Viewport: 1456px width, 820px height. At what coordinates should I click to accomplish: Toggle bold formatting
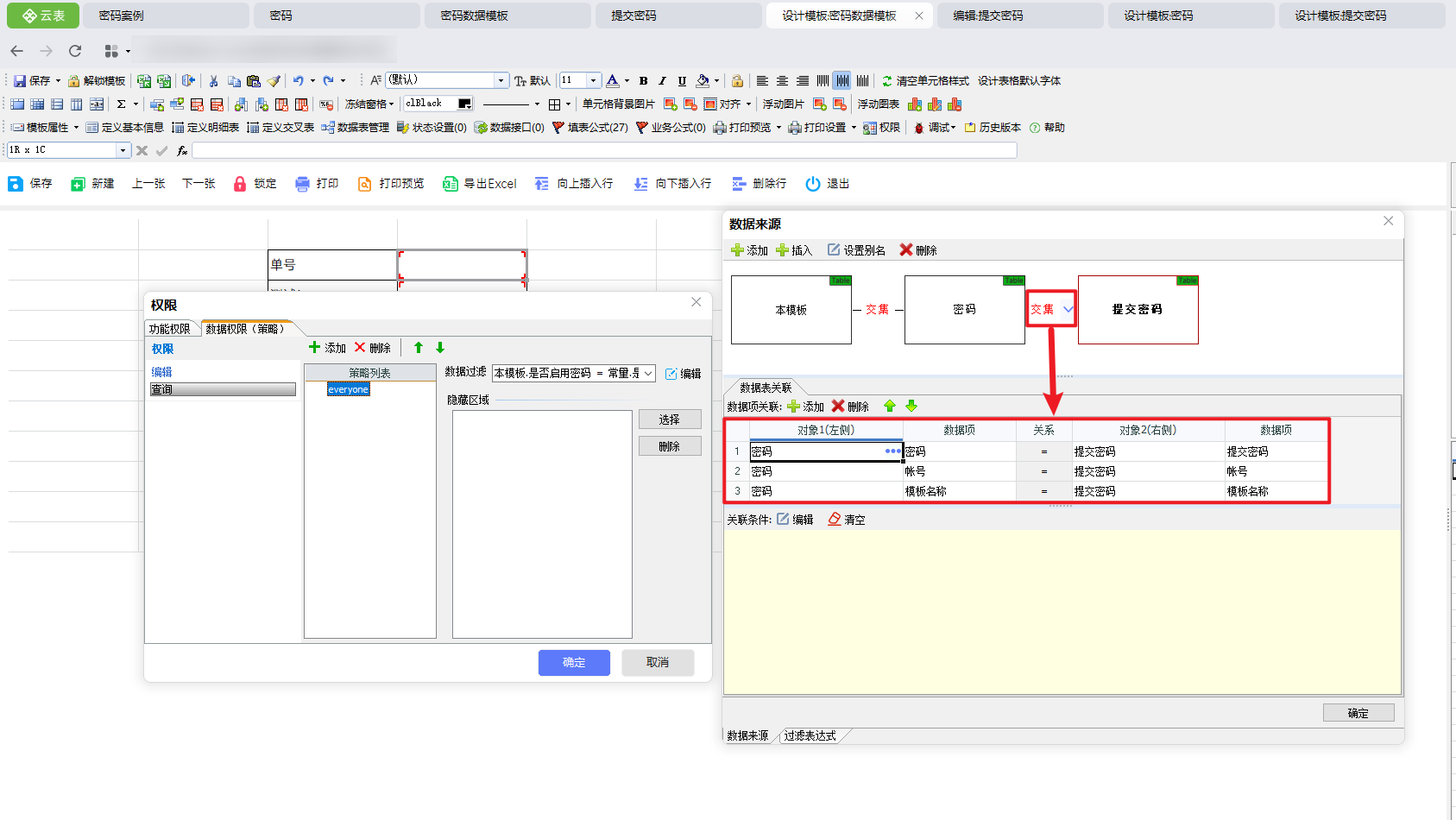643,81
